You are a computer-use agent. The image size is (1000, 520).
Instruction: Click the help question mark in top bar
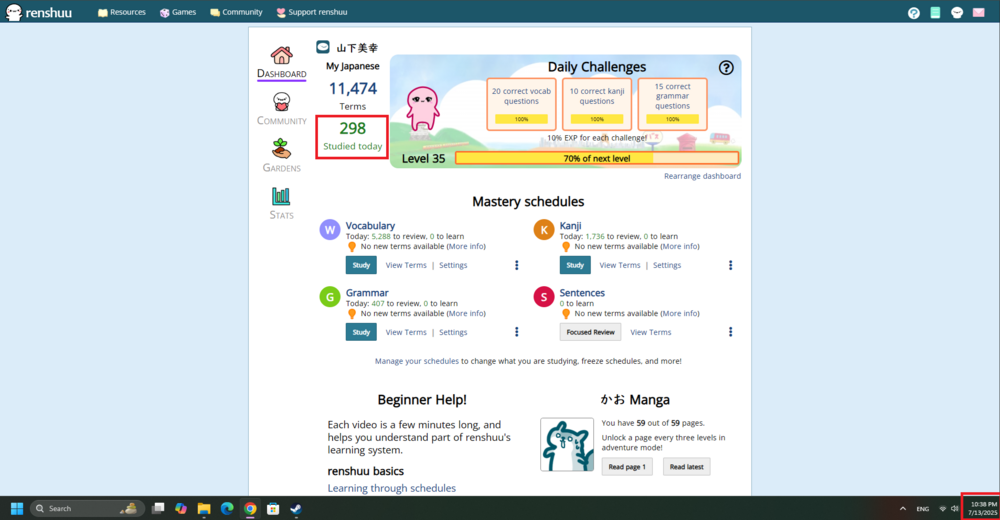(x=914, y=13)
